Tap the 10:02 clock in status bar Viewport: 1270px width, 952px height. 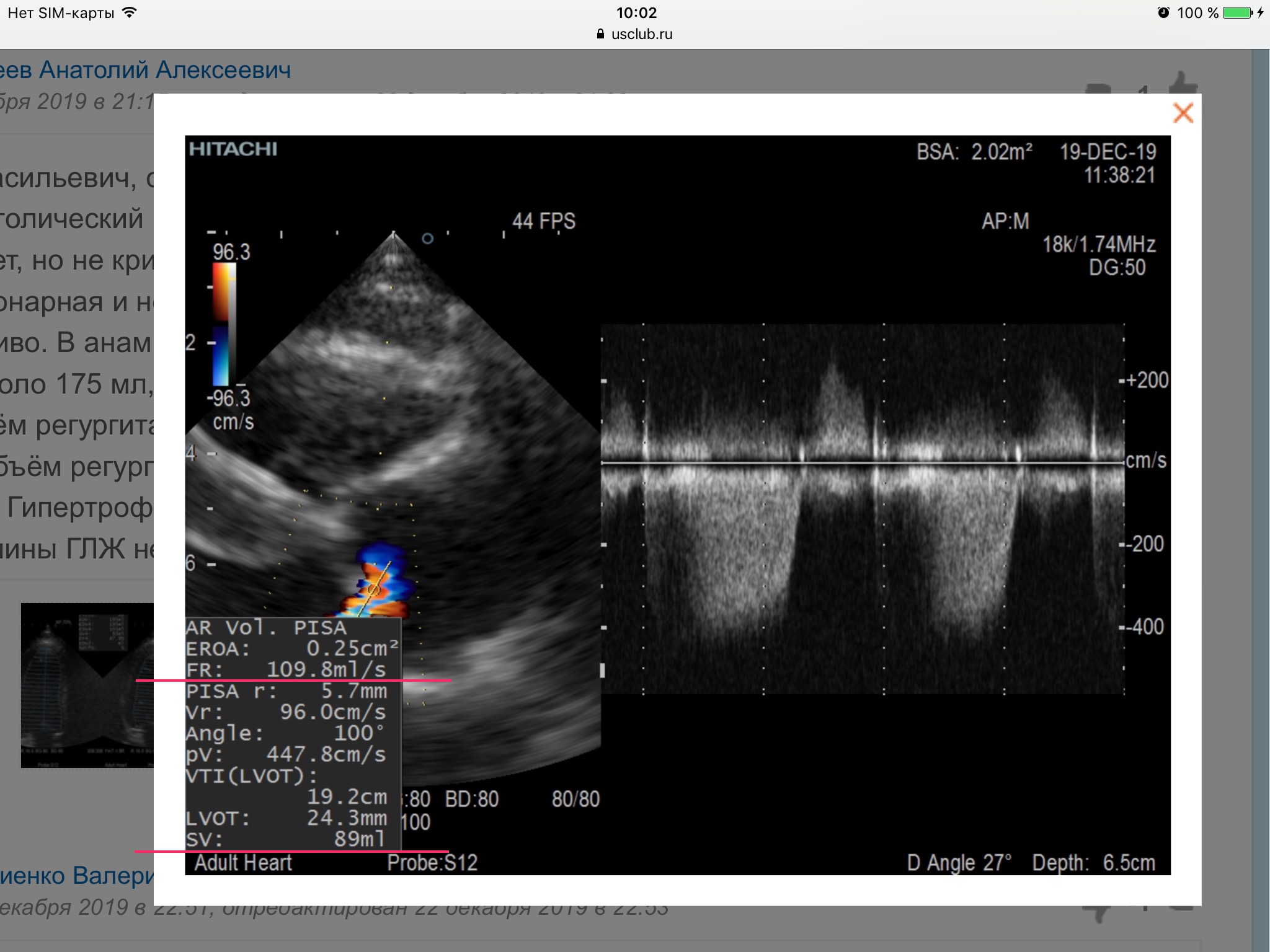(x=636, y=12)
